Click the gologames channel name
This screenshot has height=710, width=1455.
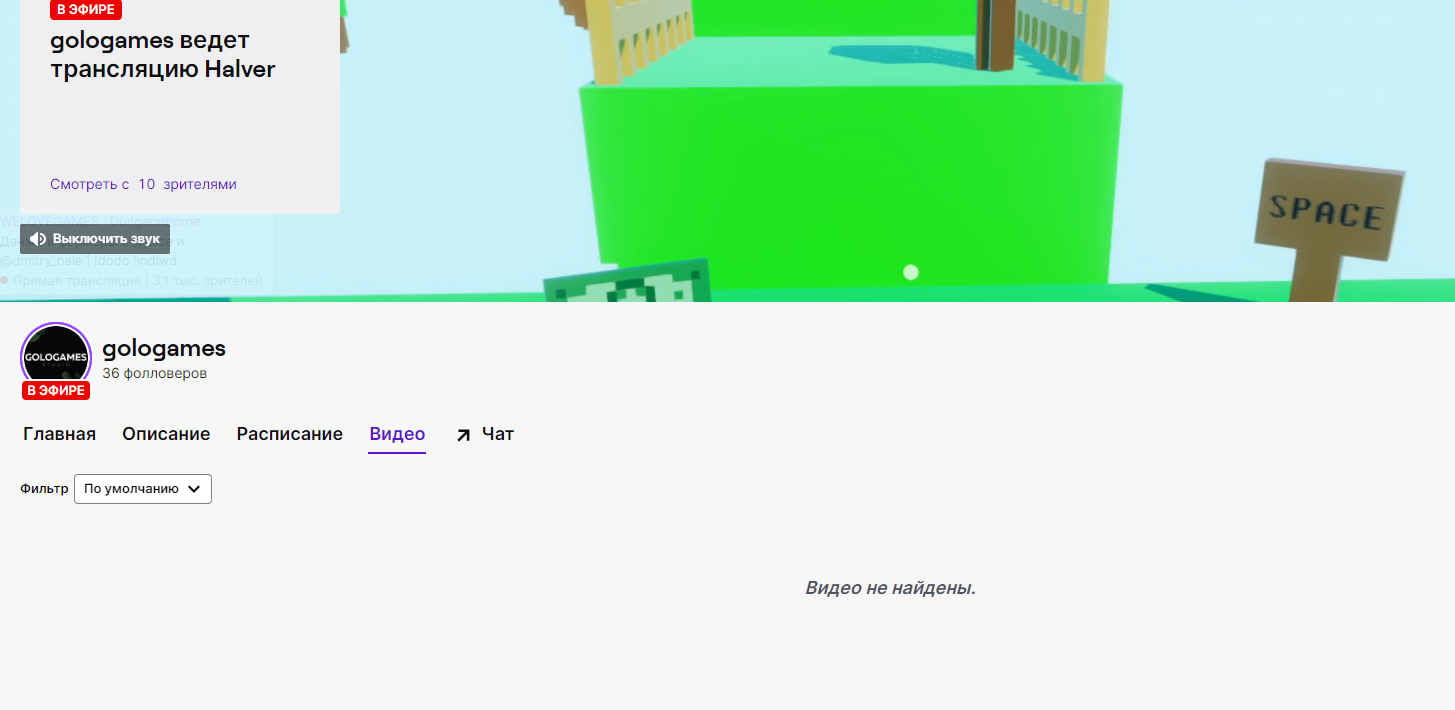point(164,348)
